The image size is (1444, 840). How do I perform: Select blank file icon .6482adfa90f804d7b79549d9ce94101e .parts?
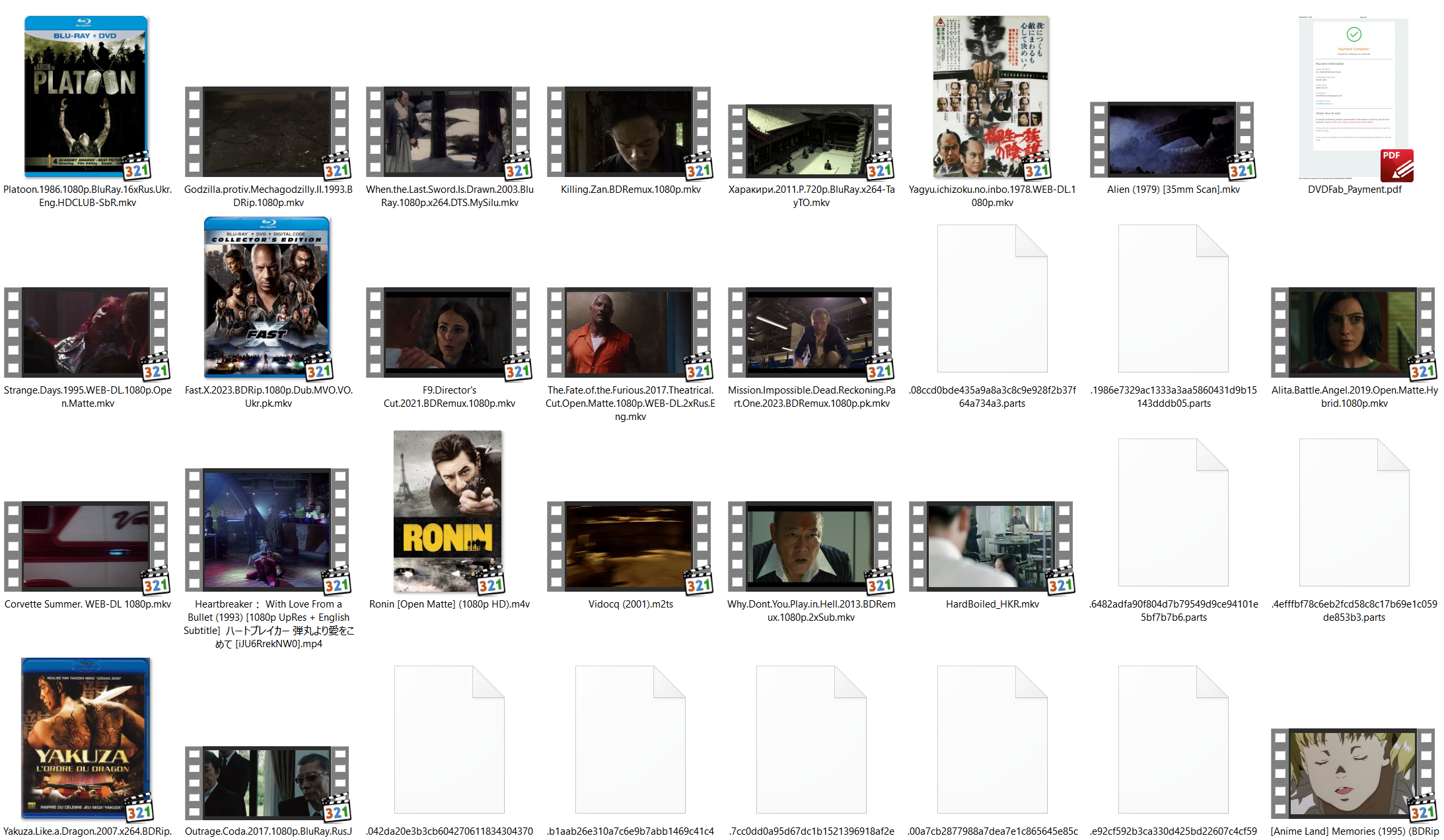tap(1173, 512)
